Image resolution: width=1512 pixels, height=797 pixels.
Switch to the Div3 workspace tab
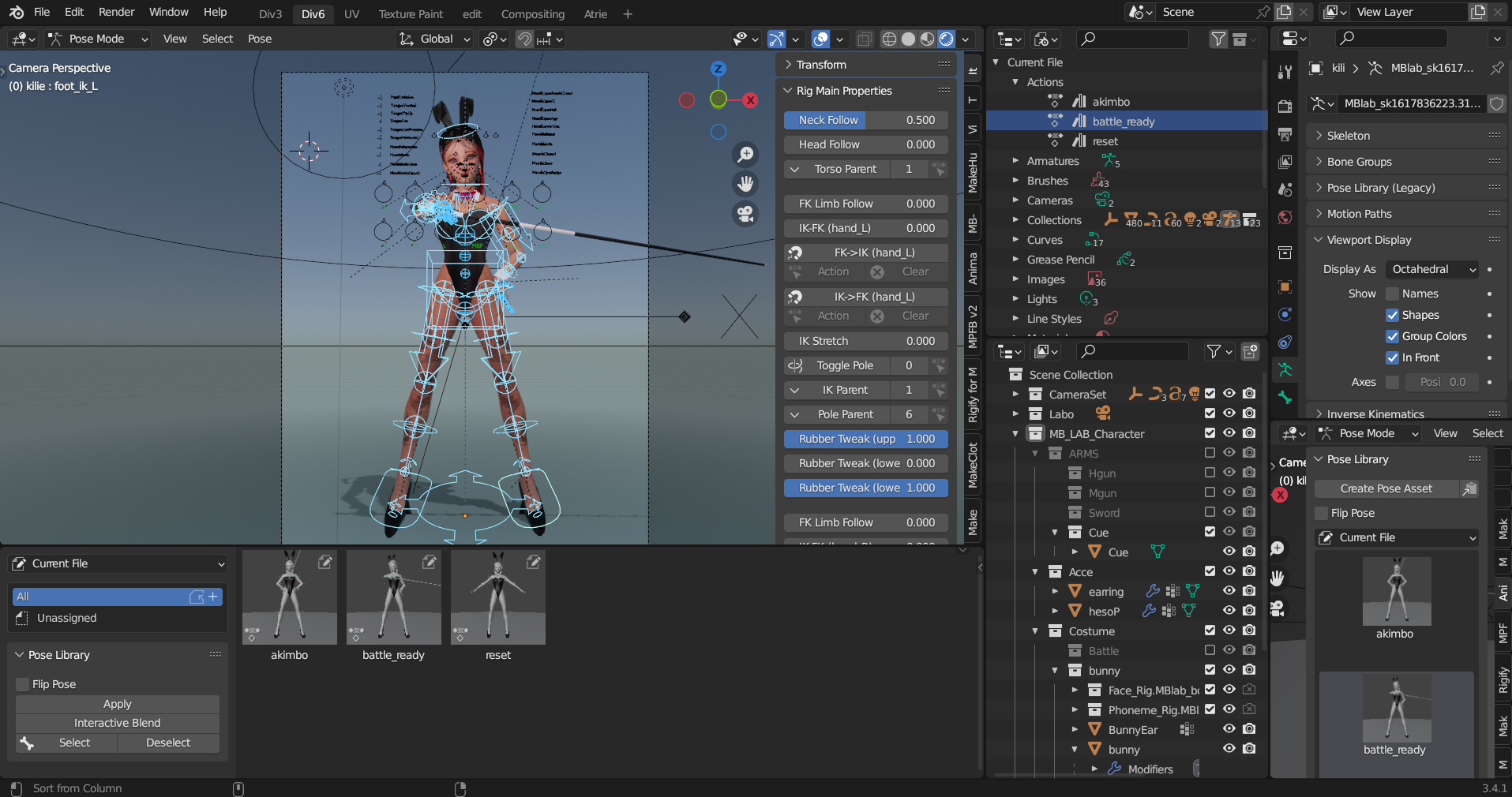pos(269,13)
